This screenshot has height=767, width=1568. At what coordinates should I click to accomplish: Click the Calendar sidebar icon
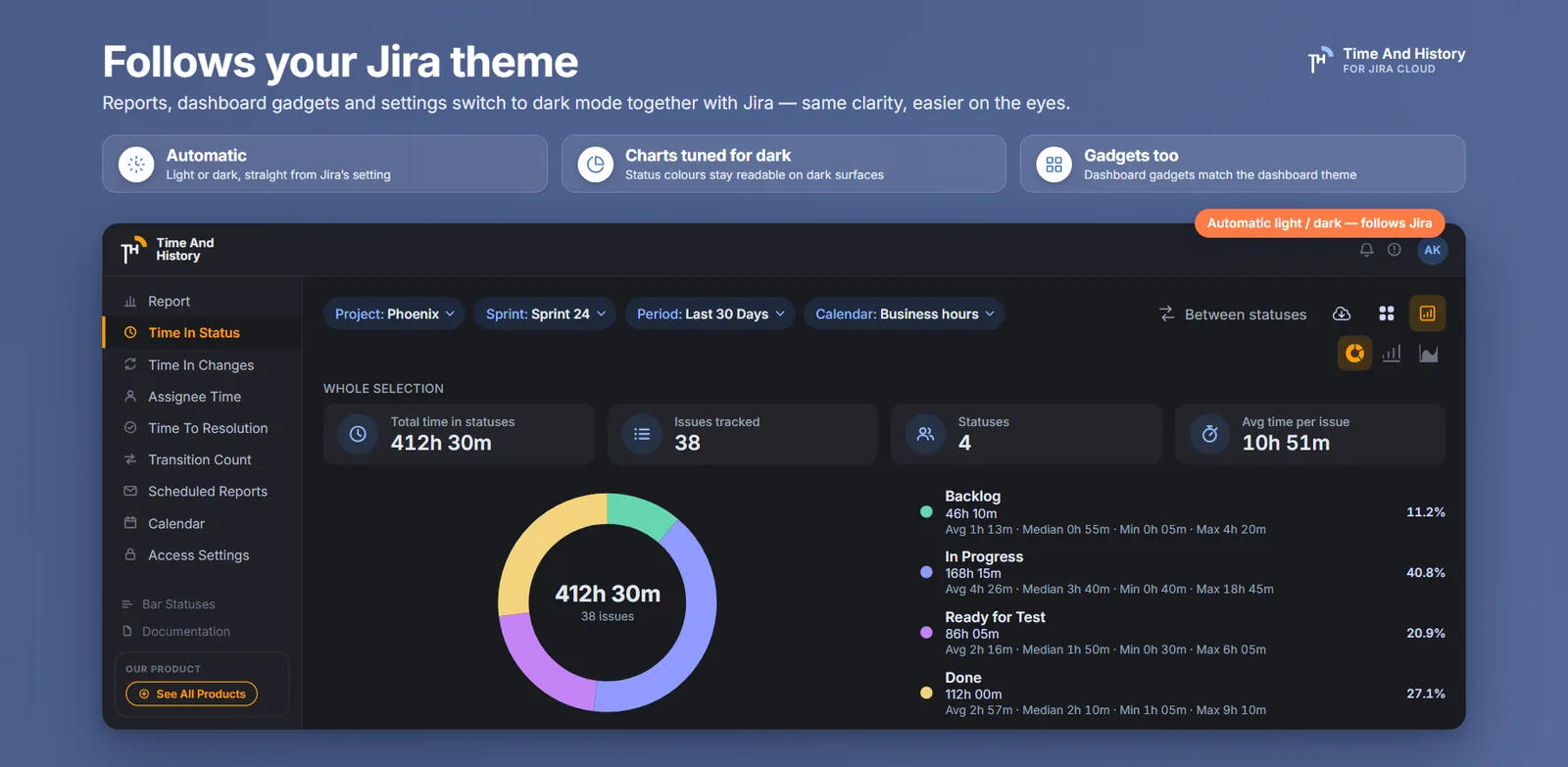(x=130, y=523)
